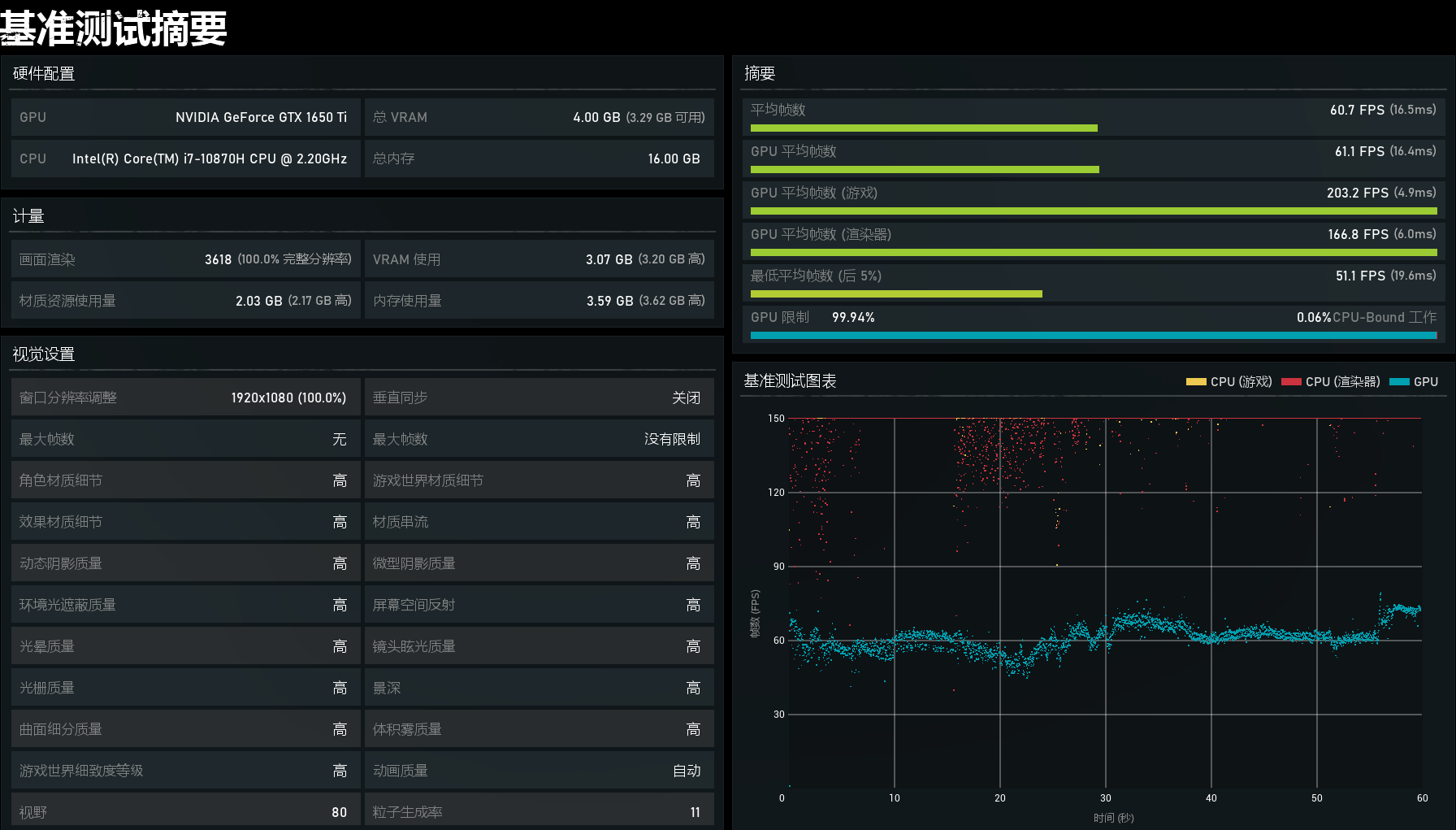
Task: Click the 视野 value 80
Action: (x=339, y=812)
